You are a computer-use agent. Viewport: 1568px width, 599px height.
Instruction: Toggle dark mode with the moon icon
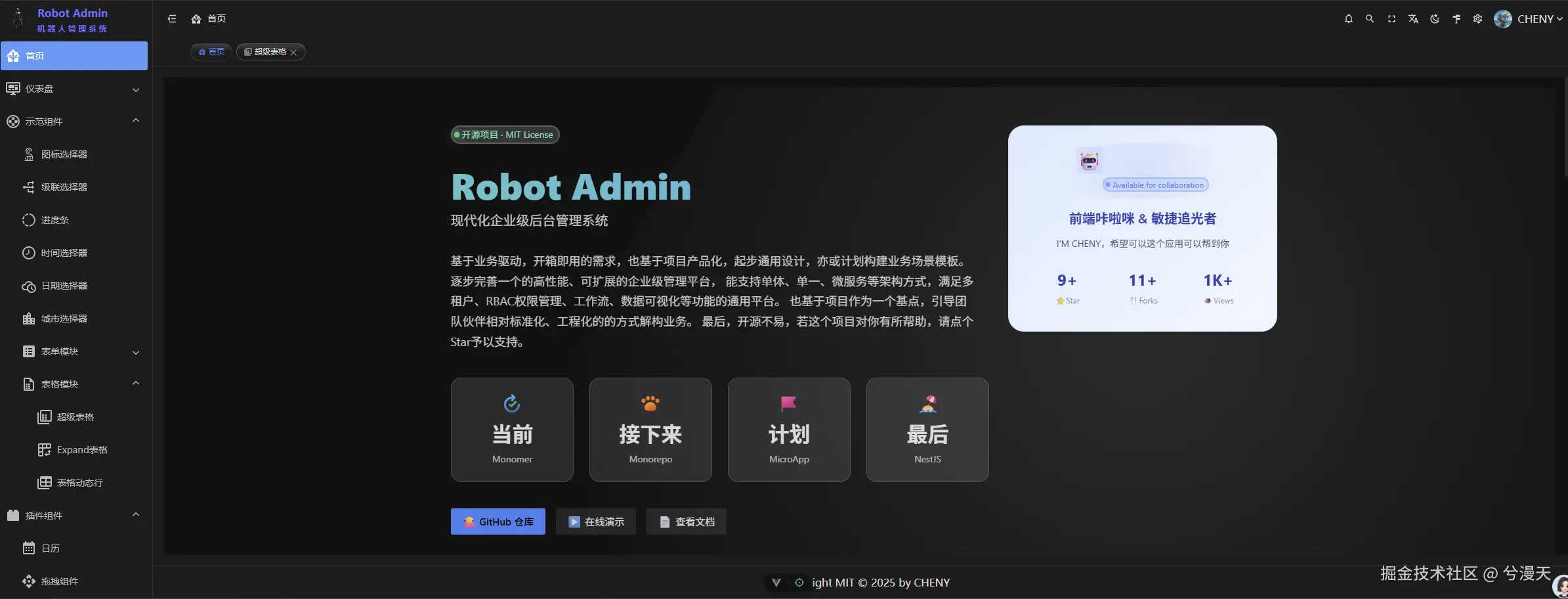click(x=1435, y=19)
